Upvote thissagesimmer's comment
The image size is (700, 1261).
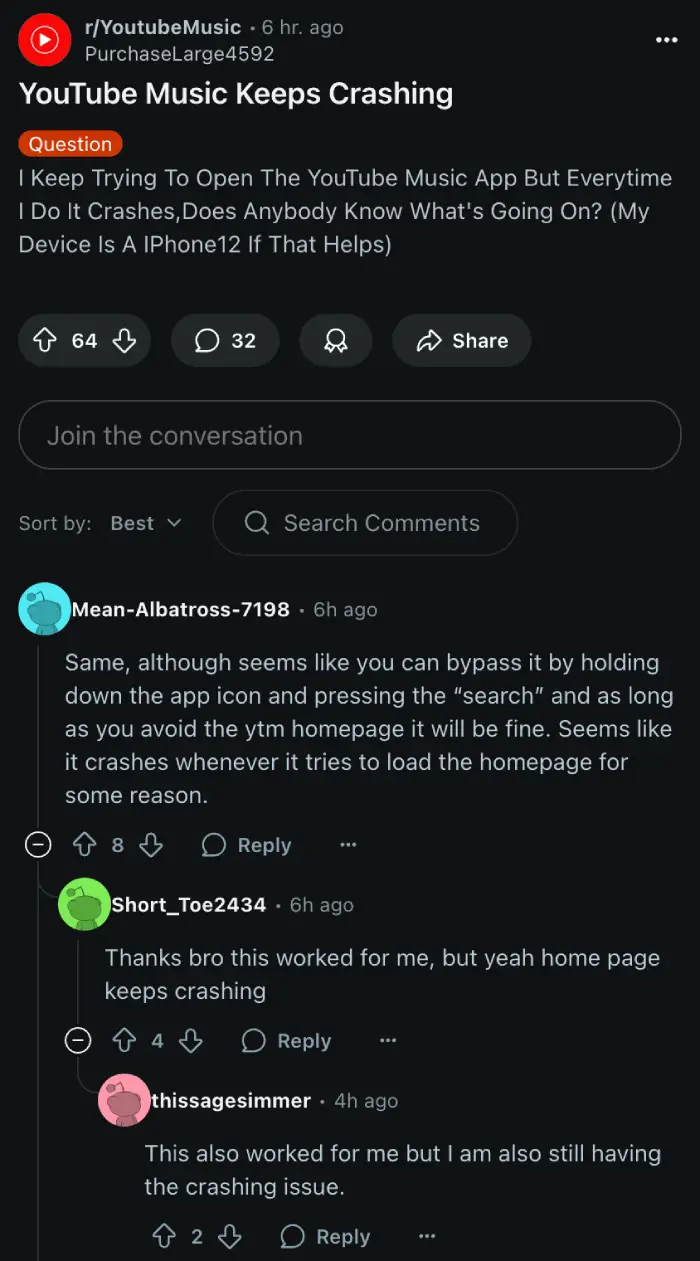164,1237
